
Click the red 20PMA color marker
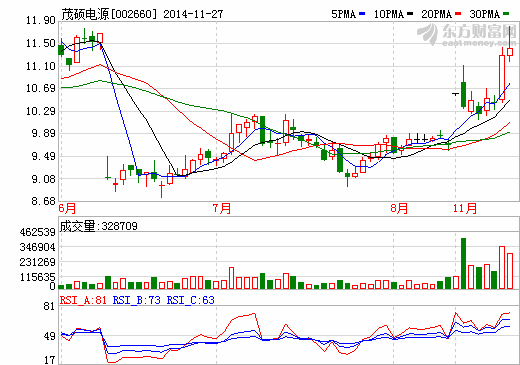(x=458, y=14)
